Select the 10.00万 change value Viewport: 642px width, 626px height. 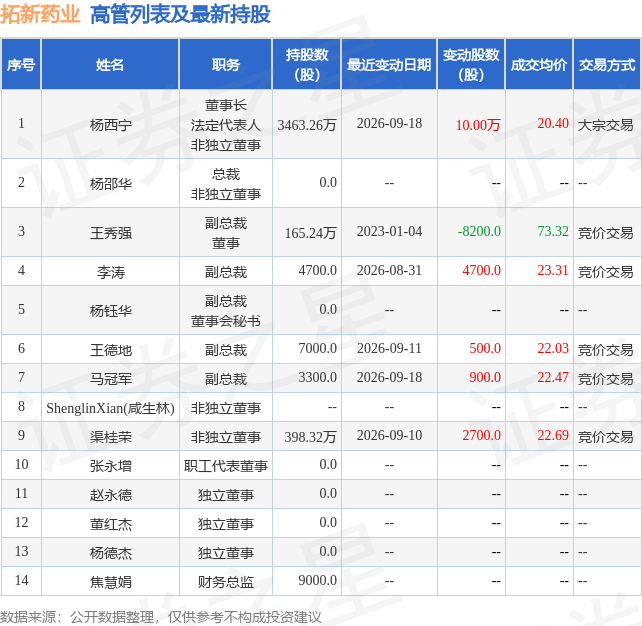pyautogui.click(x=478, y=125)
